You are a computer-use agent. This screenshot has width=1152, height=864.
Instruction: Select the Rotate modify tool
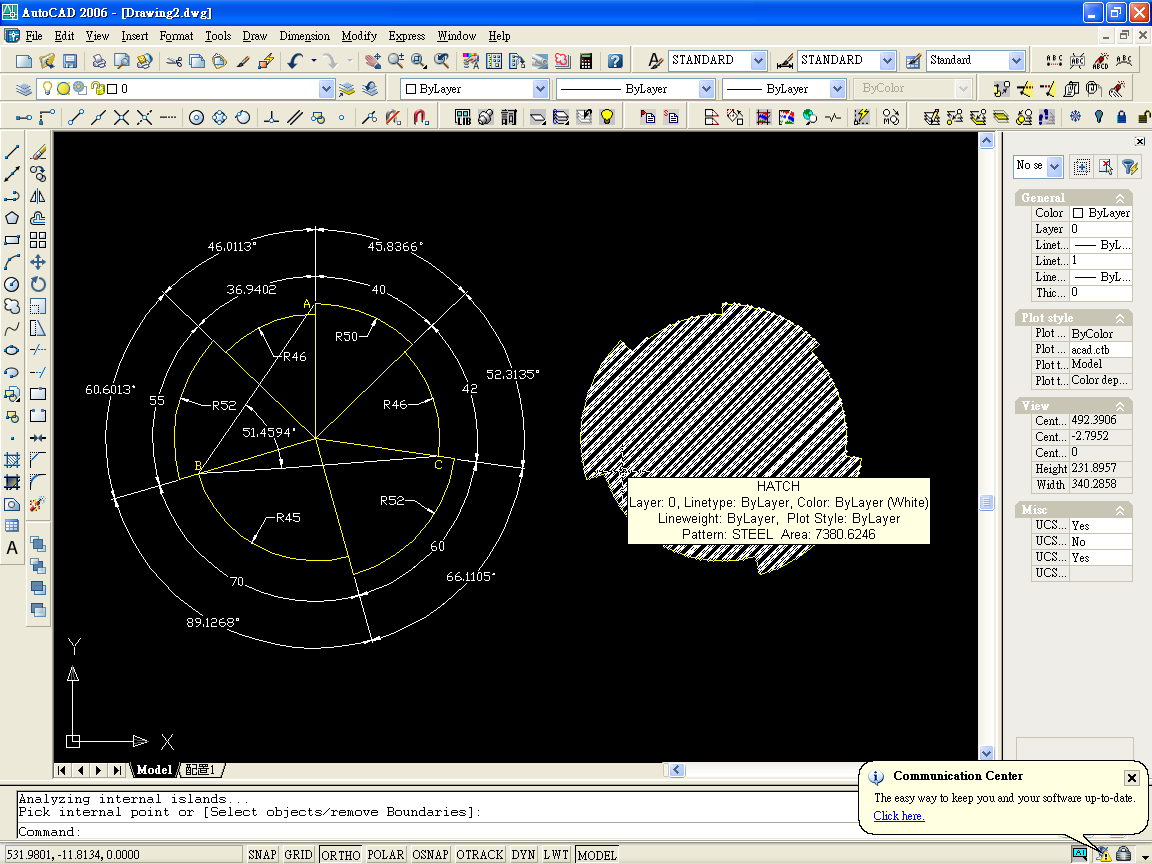click(38, 284)
